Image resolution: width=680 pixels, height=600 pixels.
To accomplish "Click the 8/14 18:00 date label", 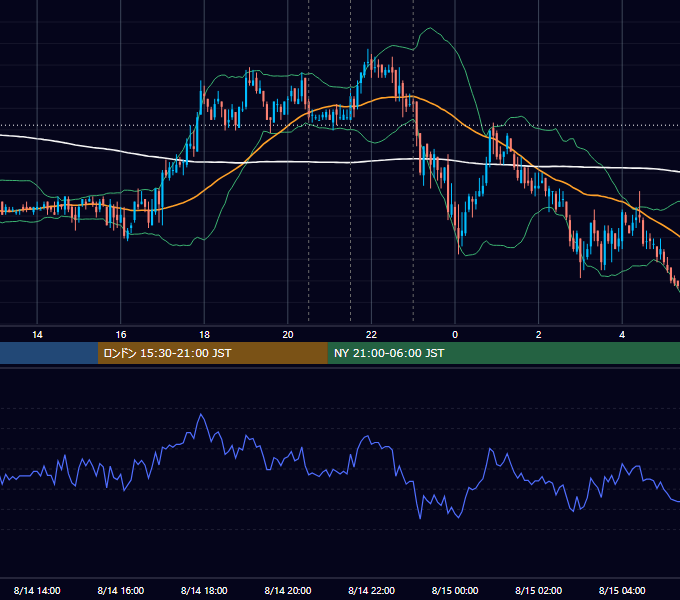I will coord(204,590).
